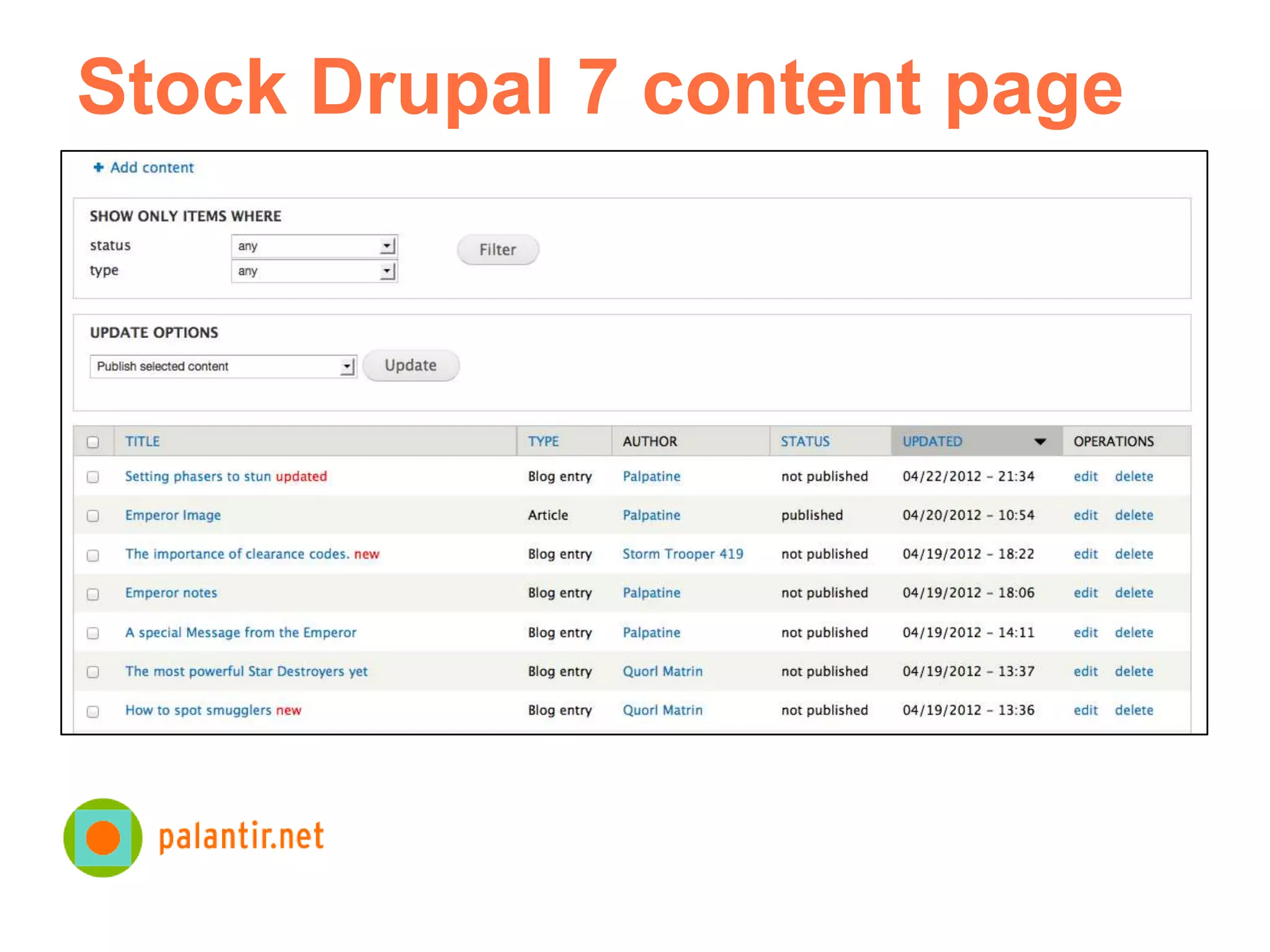This screenshot has width=1270, height=952.
Task: Tick the Emperor notes row checkbox
Action: tap(93, 594)
